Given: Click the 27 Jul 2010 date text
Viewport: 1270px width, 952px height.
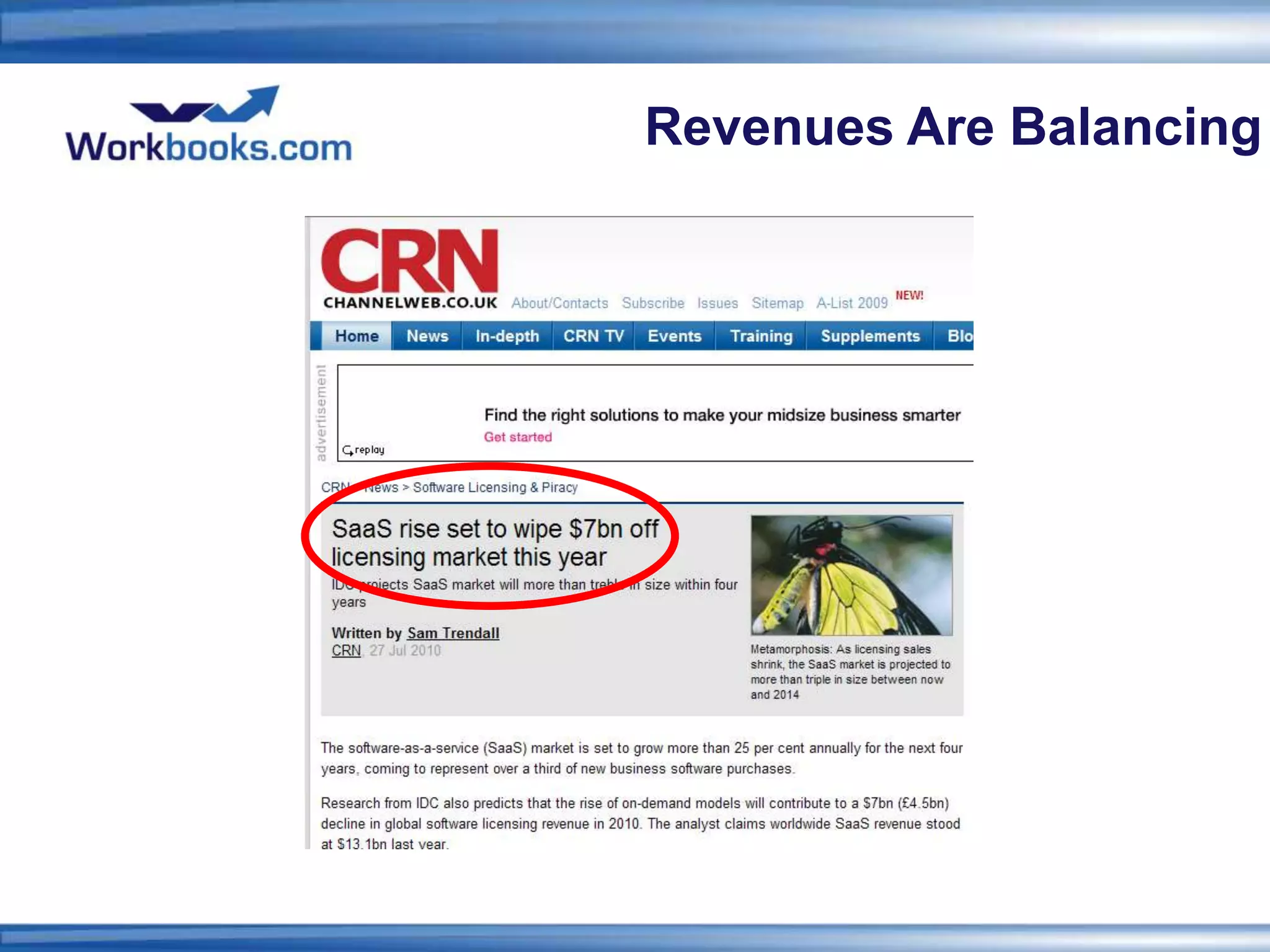Looking at the screenshot, I should click(405, 650).
